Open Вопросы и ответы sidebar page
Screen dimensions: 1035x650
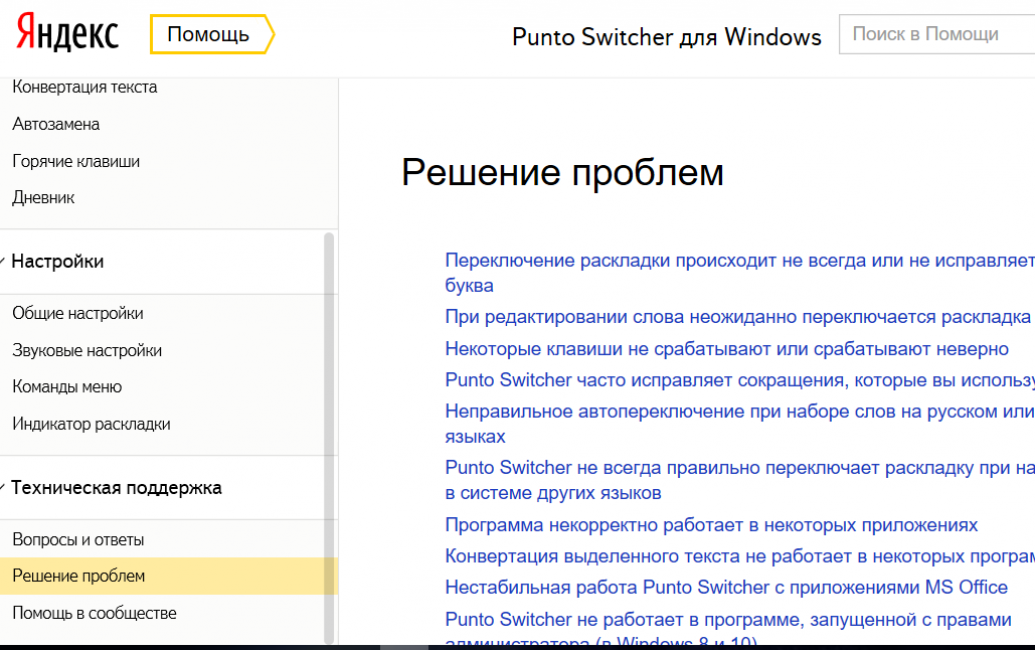(x=79, y=539)
